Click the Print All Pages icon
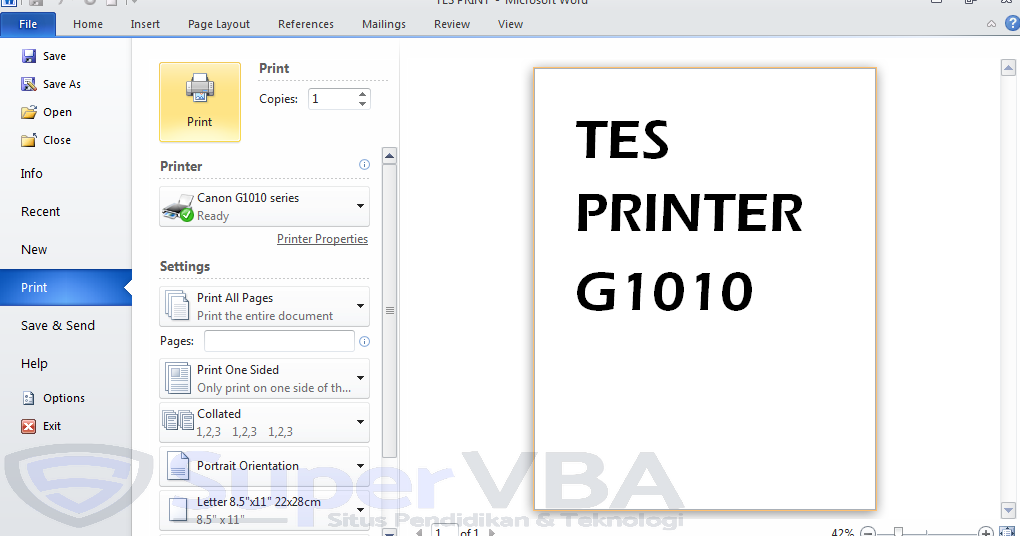 coord(177,306)
